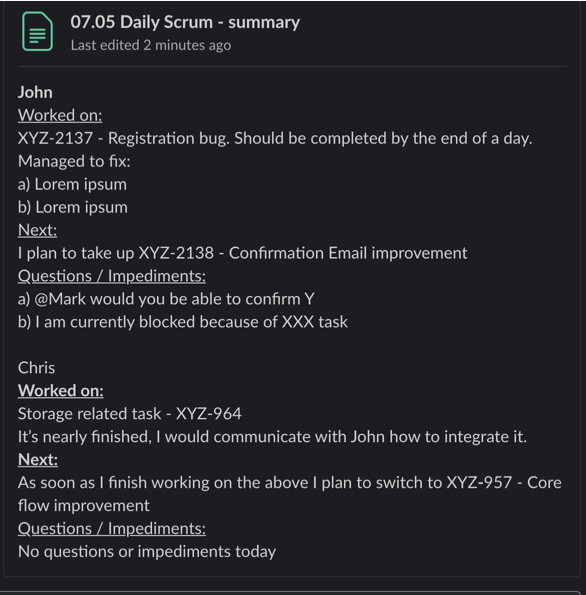Click the XYZ-2137 Registration bug line
The image size is (586, 595).
(x=275, y=139)
